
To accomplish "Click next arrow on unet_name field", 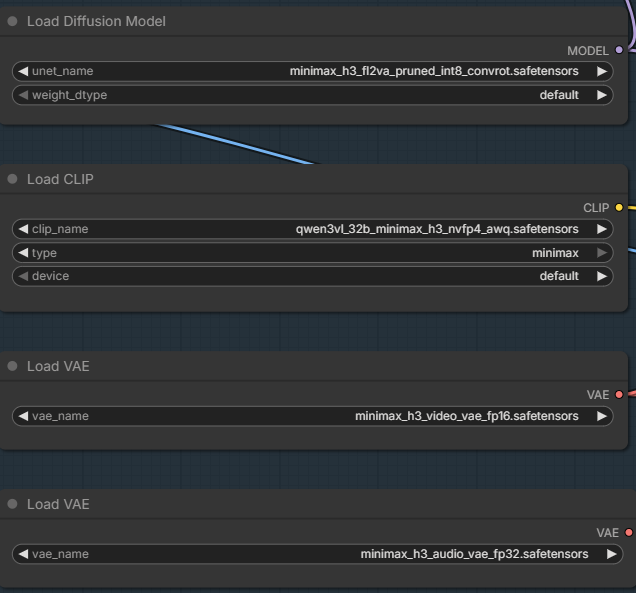I will [602, 71].
